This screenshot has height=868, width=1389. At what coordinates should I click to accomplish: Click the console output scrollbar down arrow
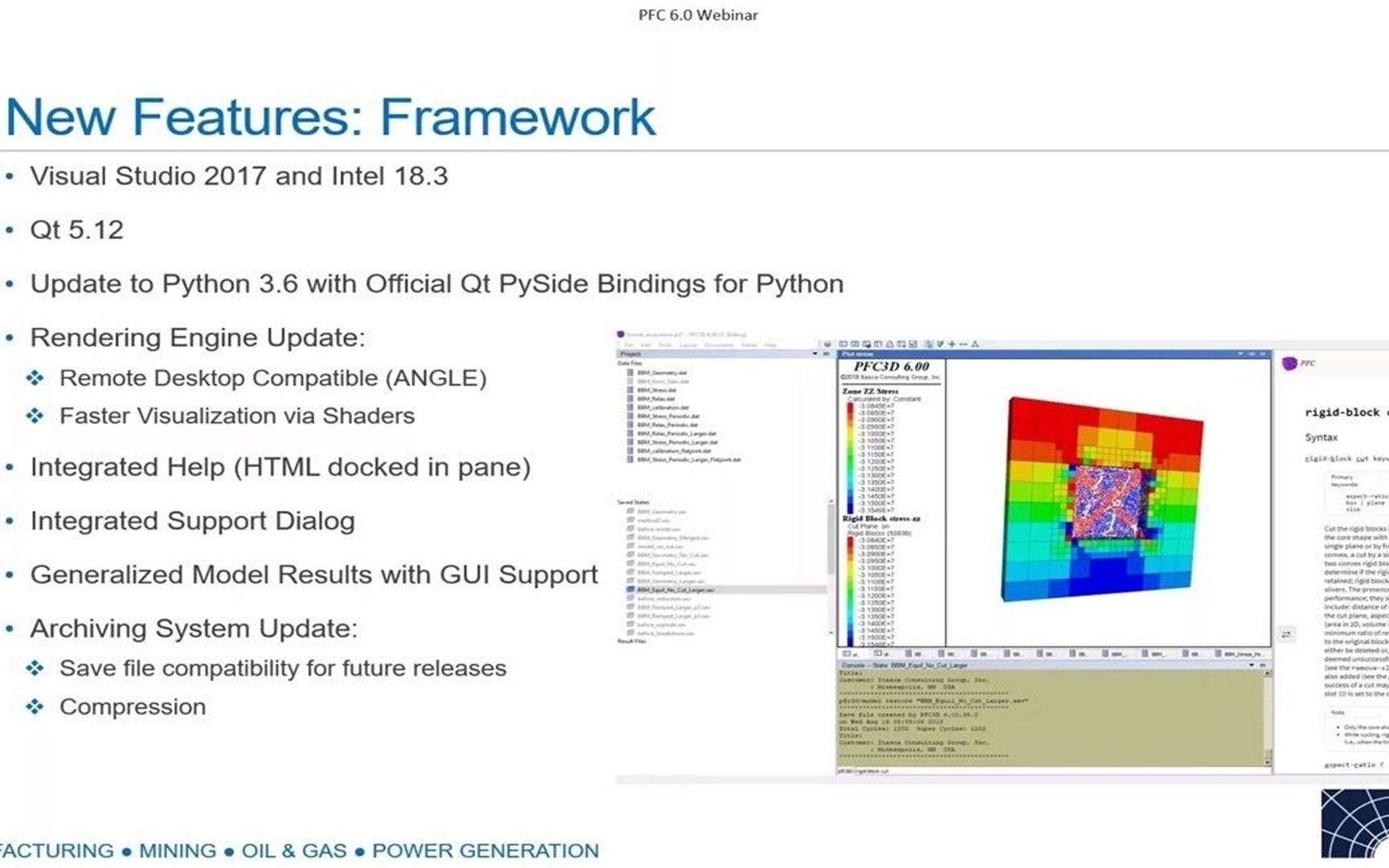pyautogui.click(x=1267, y=762)
